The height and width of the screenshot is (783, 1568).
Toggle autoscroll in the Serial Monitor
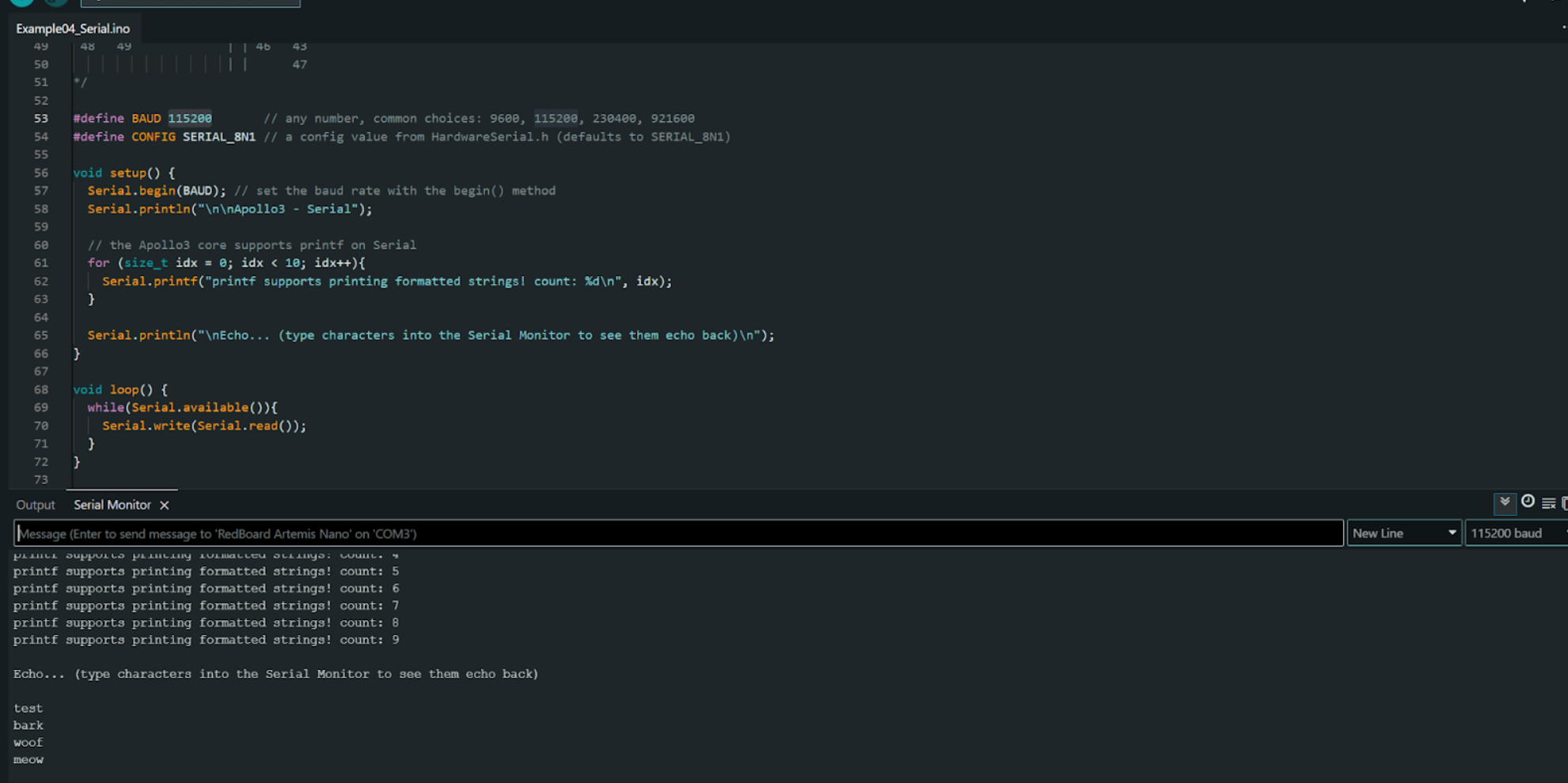click(1504, 503)
